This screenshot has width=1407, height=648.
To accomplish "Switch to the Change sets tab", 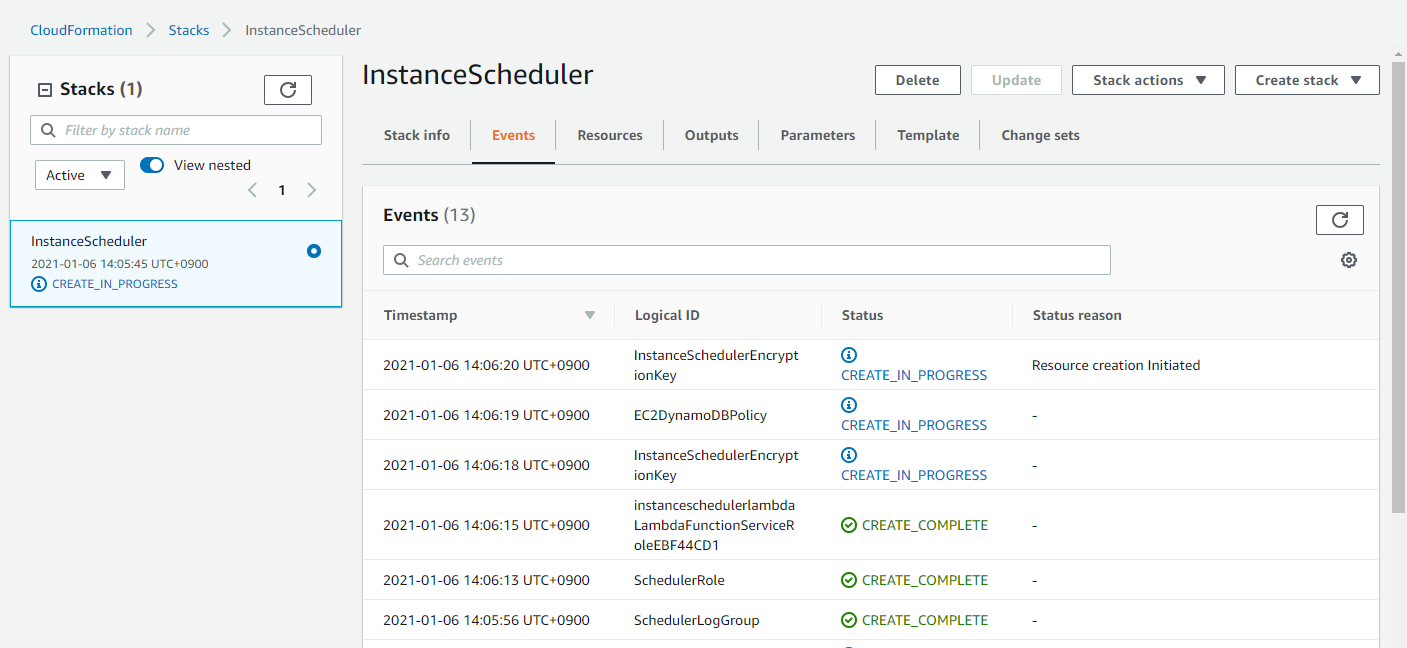I will tap(1040, 135).
